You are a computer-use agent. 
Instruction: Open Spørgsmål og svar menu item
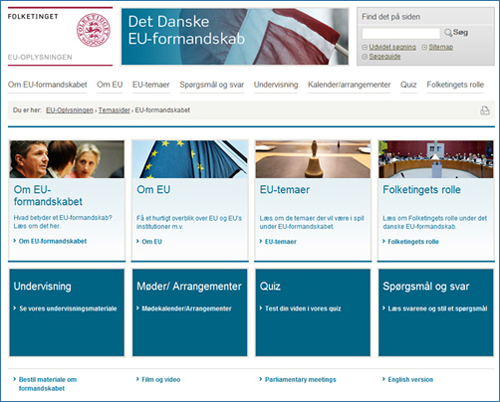coord(212,85)
